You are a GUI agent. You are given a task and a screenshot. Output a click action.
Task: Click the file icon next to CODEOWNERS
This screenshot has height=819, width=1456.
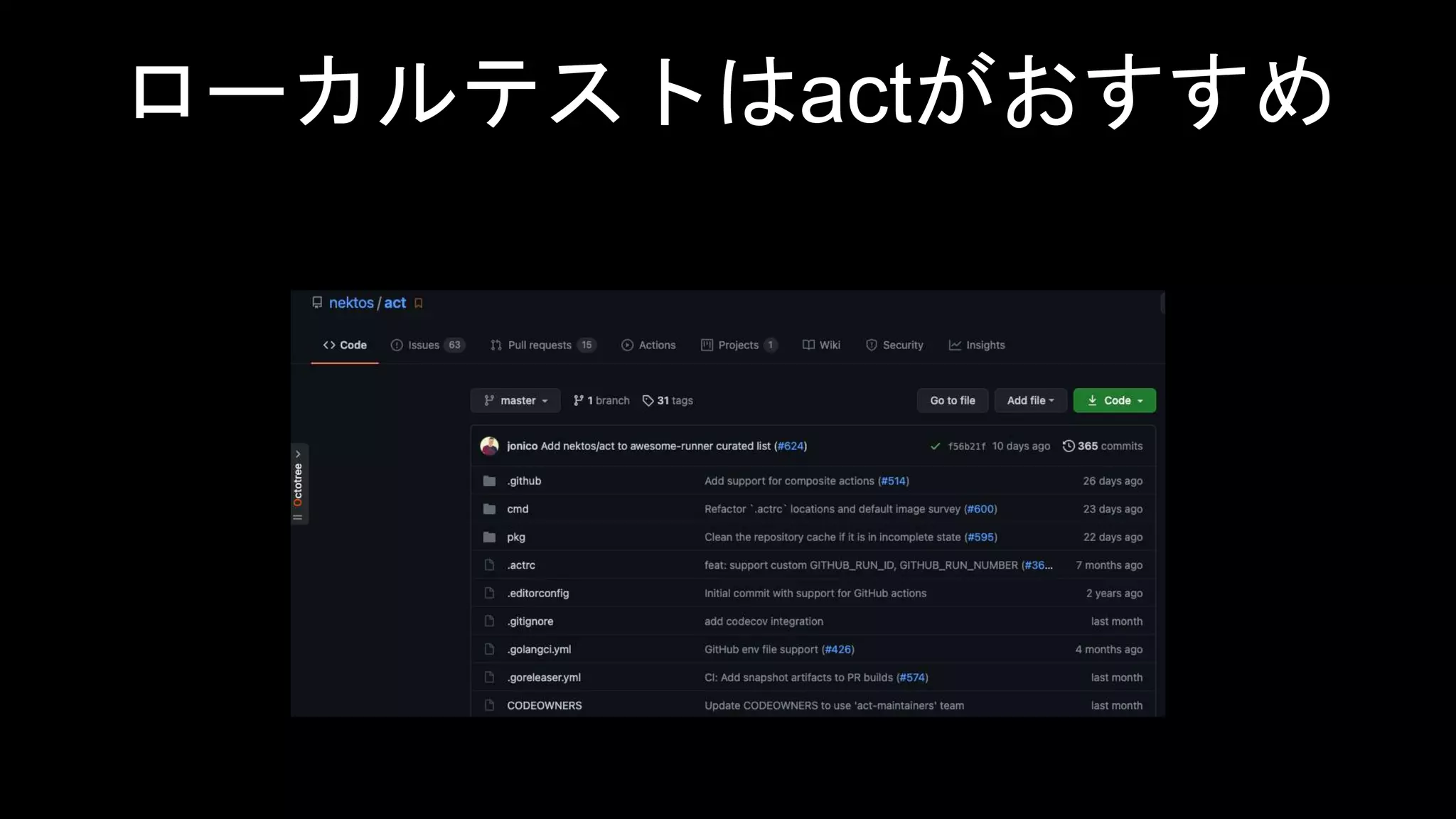[489, 705]
